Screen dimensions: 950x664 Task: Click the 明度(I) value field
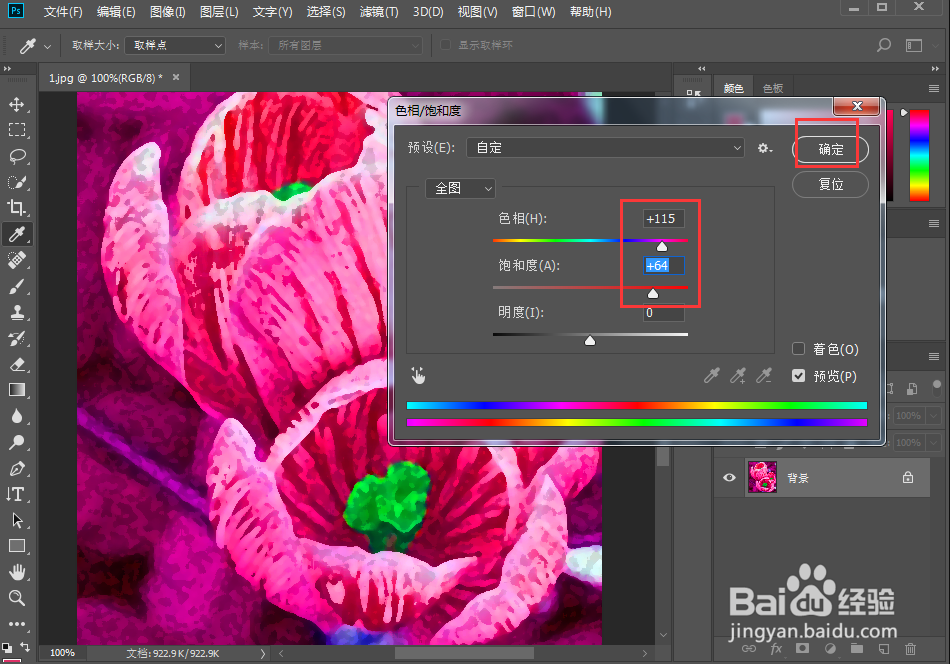(x=663, y=313)
